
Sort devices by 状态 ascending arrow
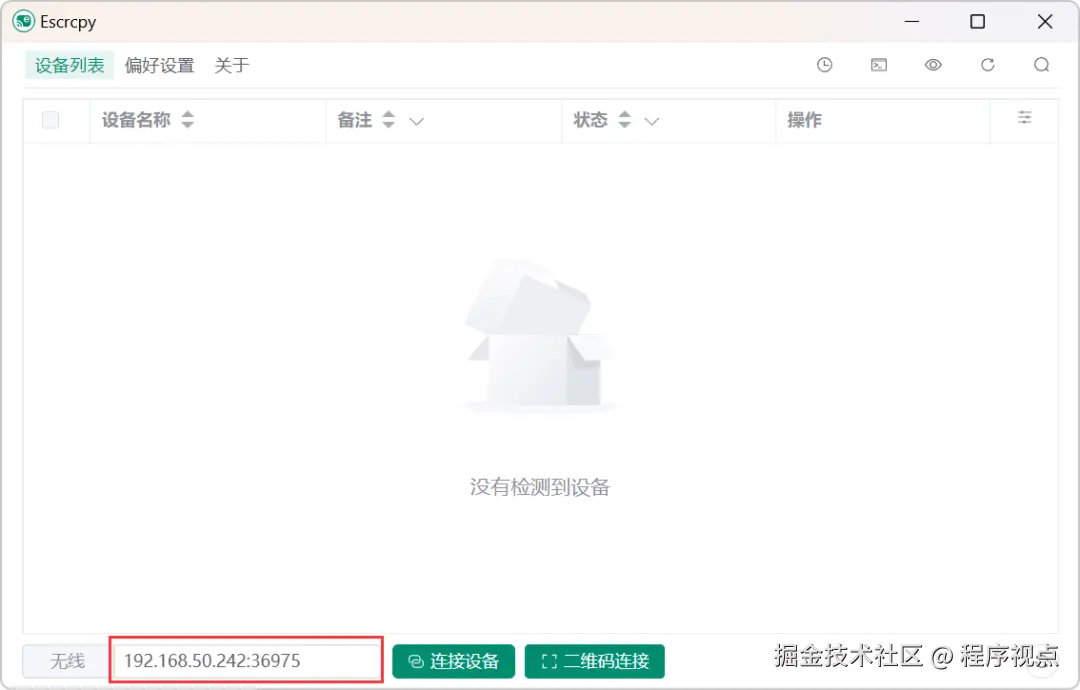click(624, 114)
